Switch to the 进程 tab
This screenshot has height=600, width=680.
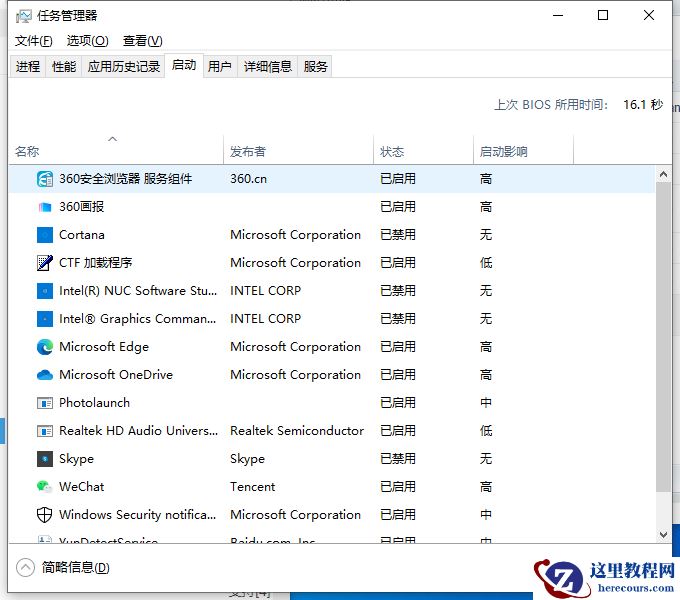(28, 67)
